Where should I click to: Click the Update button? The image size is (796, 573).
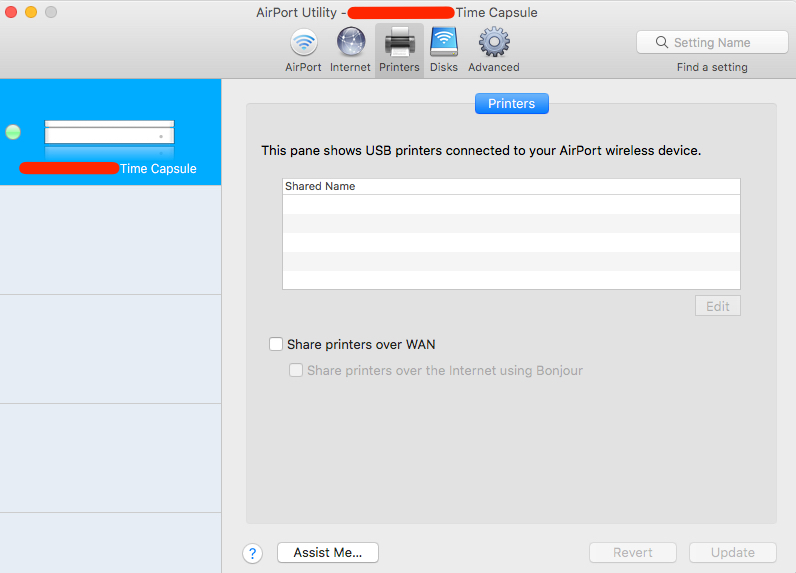733,553
